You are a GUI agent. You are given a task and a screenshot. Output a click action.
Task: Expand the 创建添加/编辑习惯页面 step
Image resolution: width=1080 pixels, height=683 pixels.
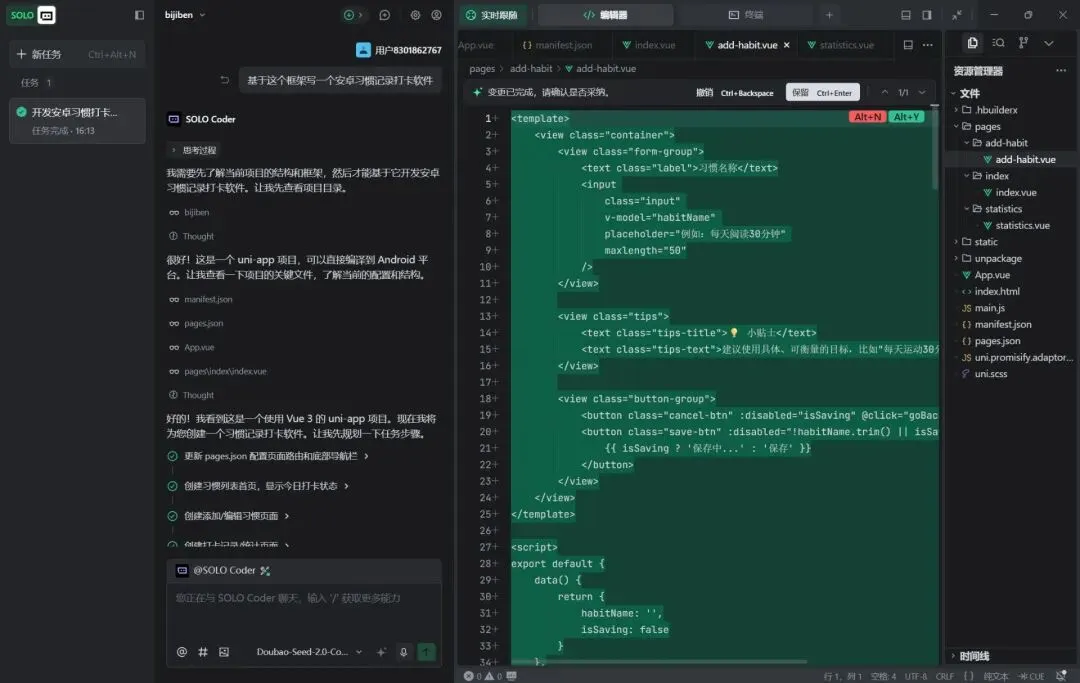coord(229,516)
